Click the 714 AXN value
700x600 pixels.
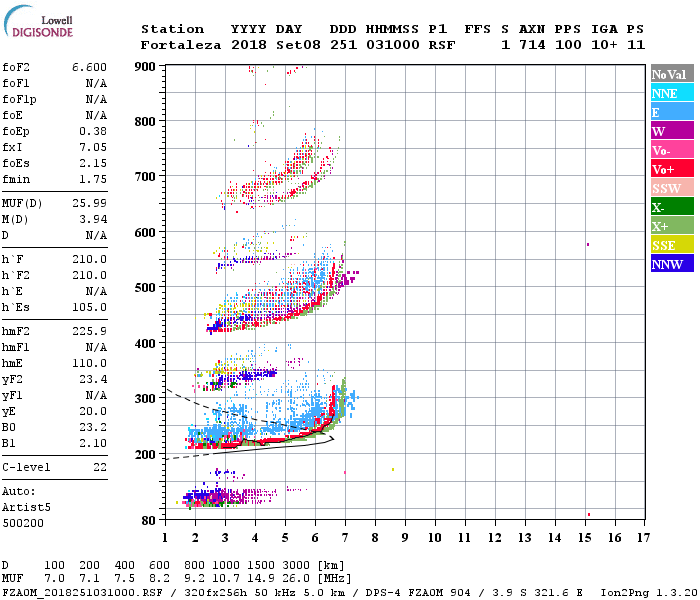coord(532,45)
